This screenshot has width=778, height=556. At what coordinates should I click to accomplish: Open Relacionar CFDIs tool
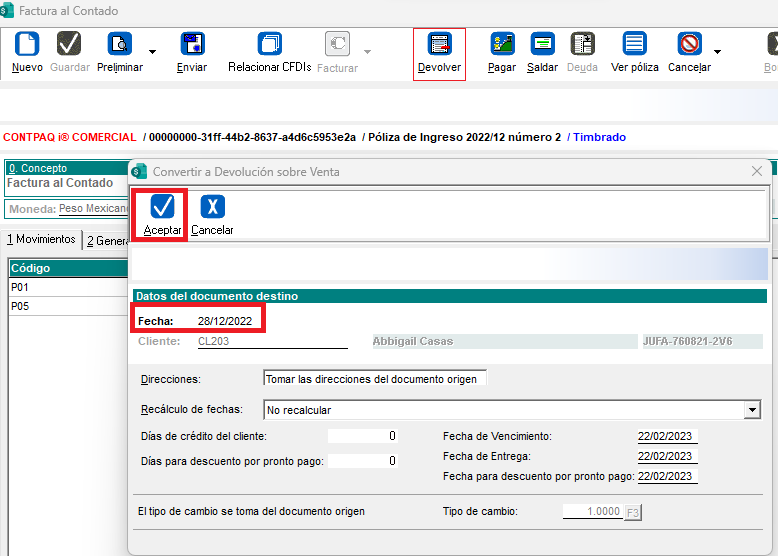point(269,45)
